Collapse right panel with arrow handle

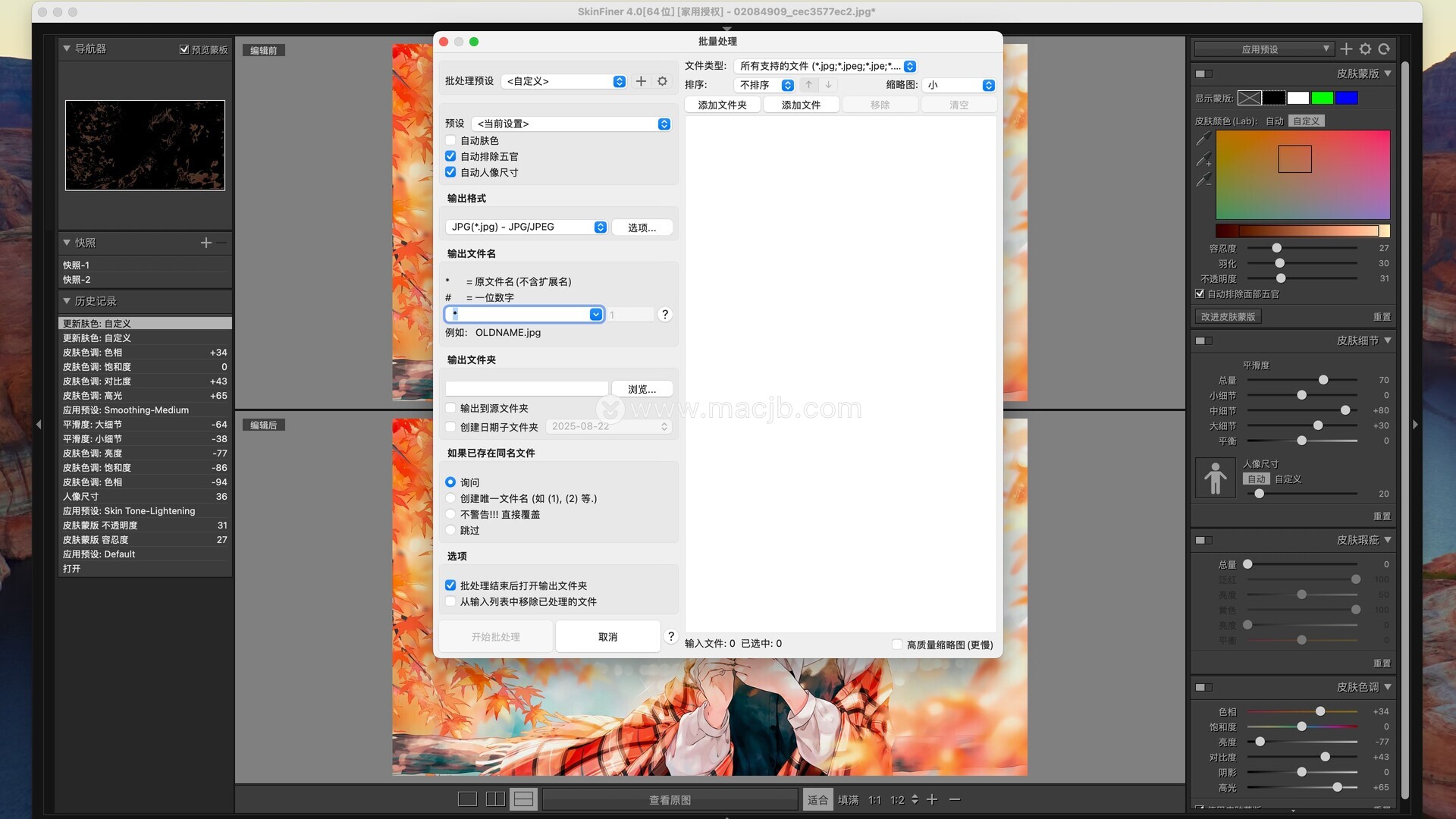click(1415, 425)
